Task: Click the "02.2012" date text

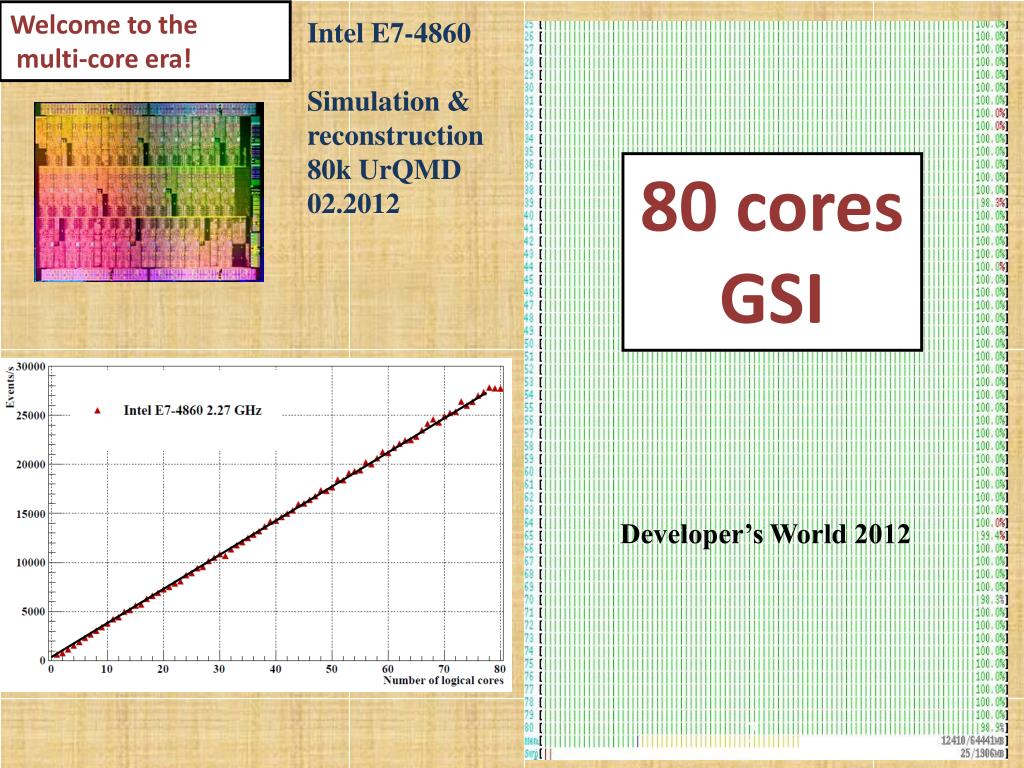Action: pyautogui.click(x=353, y=204)
